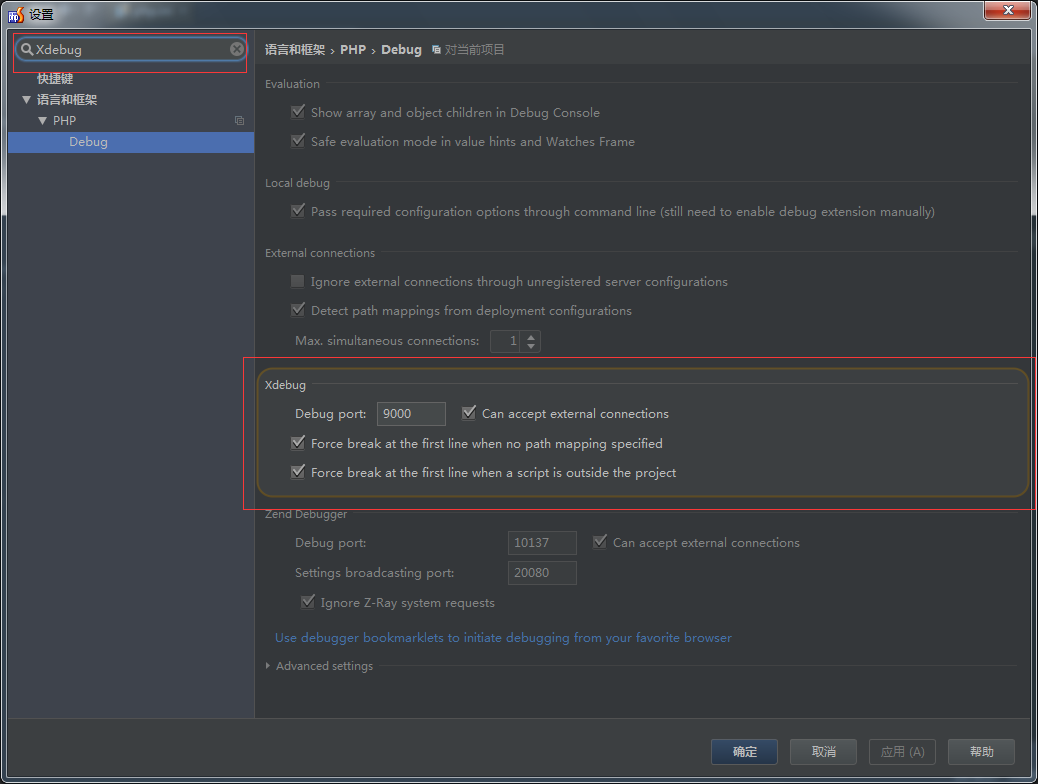Click the Xdebug Debug port field
Viewport: 1038px width, 784px height.
[x=410, y=414]
